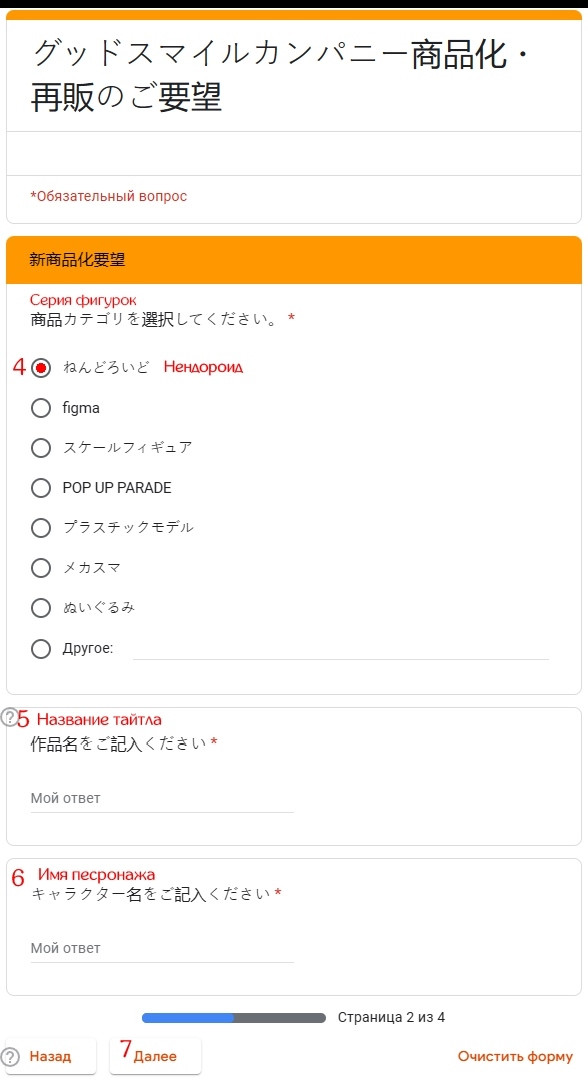Choose the スケールフィギュア radio button

click(x=41, y=448)
